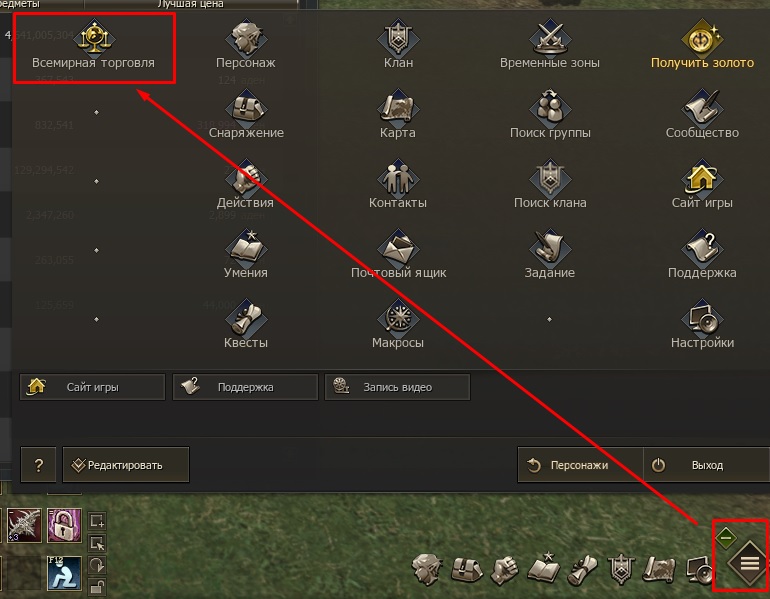Screen dimensions: 770x599
Task: Toggle main menu hamburger diamond button
Action: (x=749, y=563)
